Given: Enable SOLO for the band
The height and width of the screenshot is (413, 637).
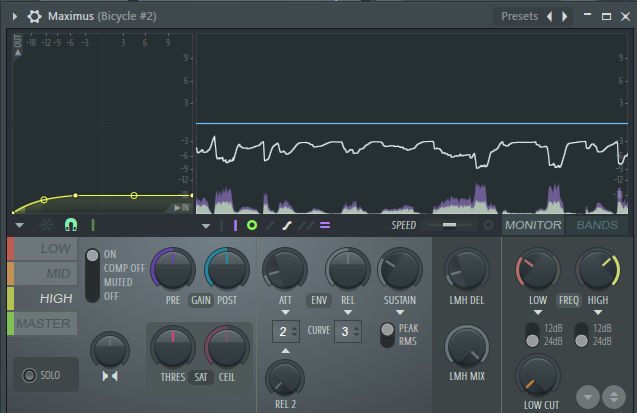Looking at the screenshot, I should (x=46, y=375).
